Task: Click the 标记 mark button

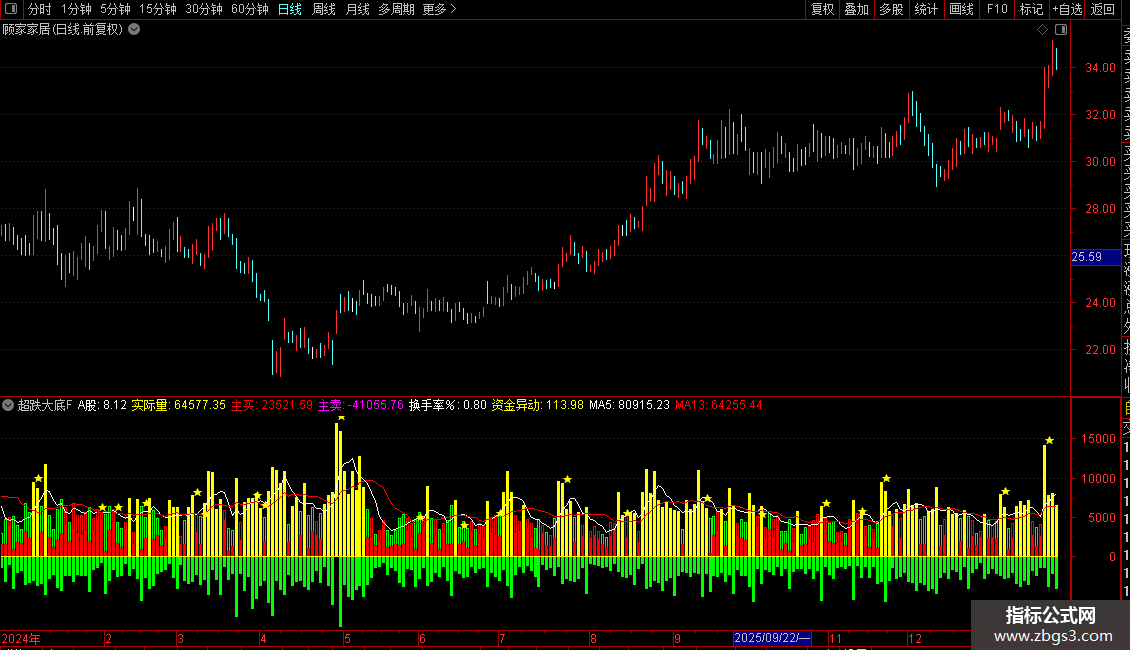Action: 1031,9
